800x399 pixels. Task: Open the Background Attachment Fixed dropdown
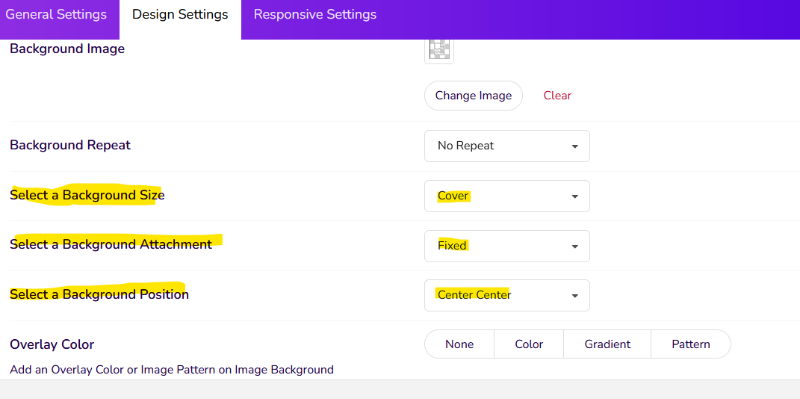point(507,246)
